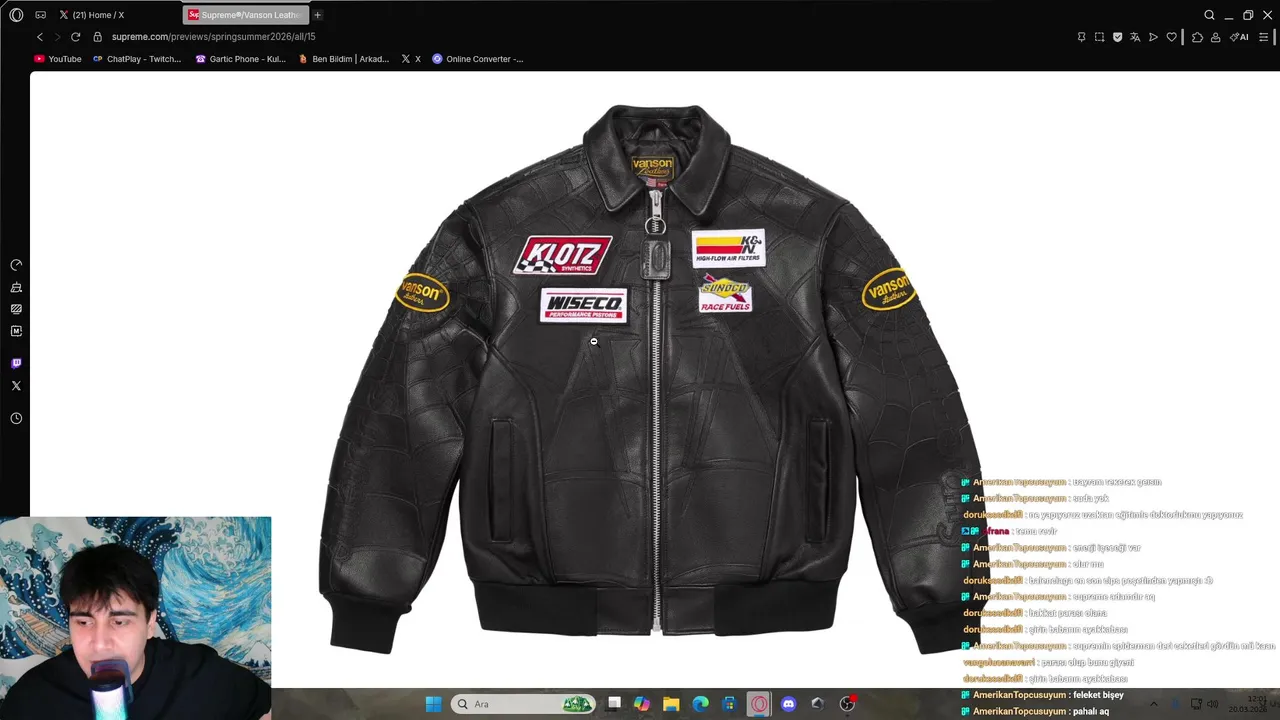Reload the current page
This screenshot has width=1280, height=720.
(75, 37)
